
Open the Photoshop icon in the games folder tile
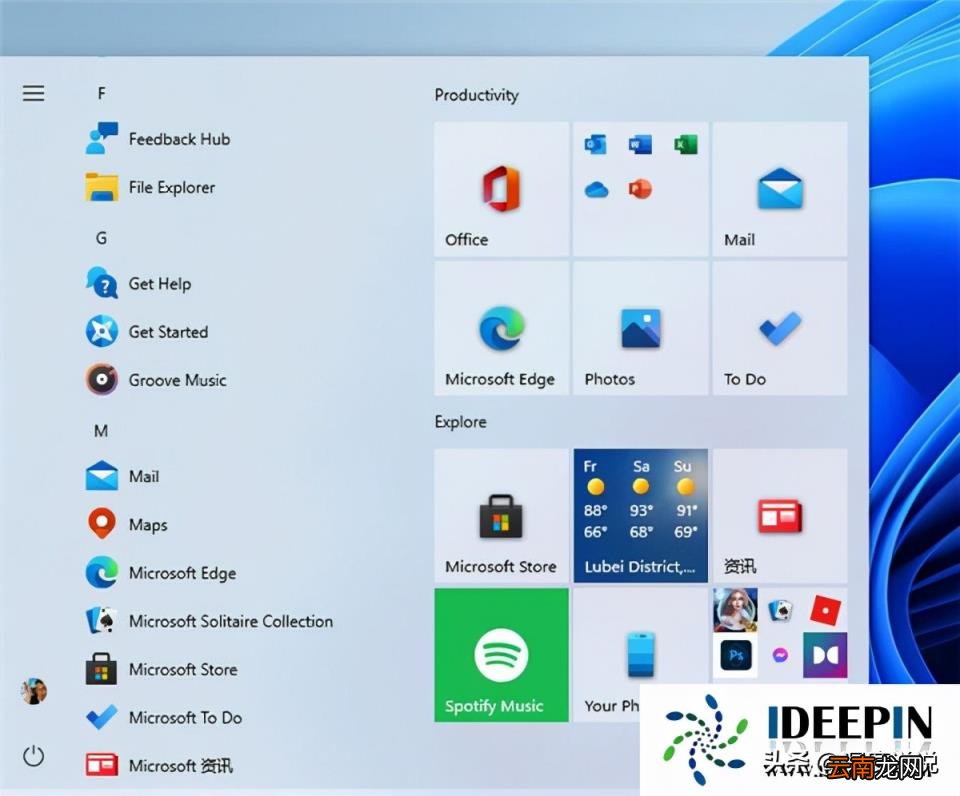(736, 655)
